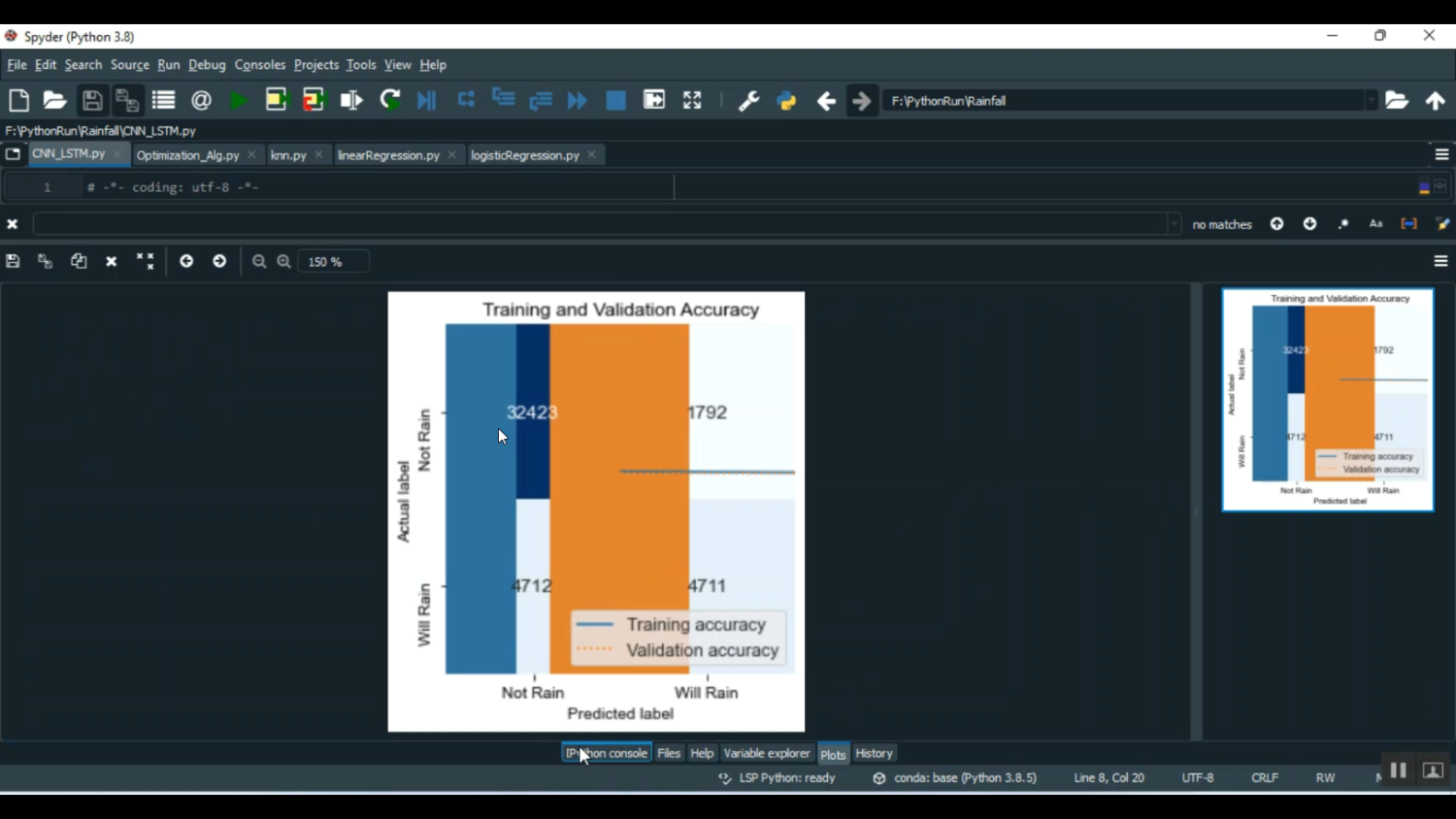Open the Consoles menu
1456x819 pixels.
coord(259,65)
